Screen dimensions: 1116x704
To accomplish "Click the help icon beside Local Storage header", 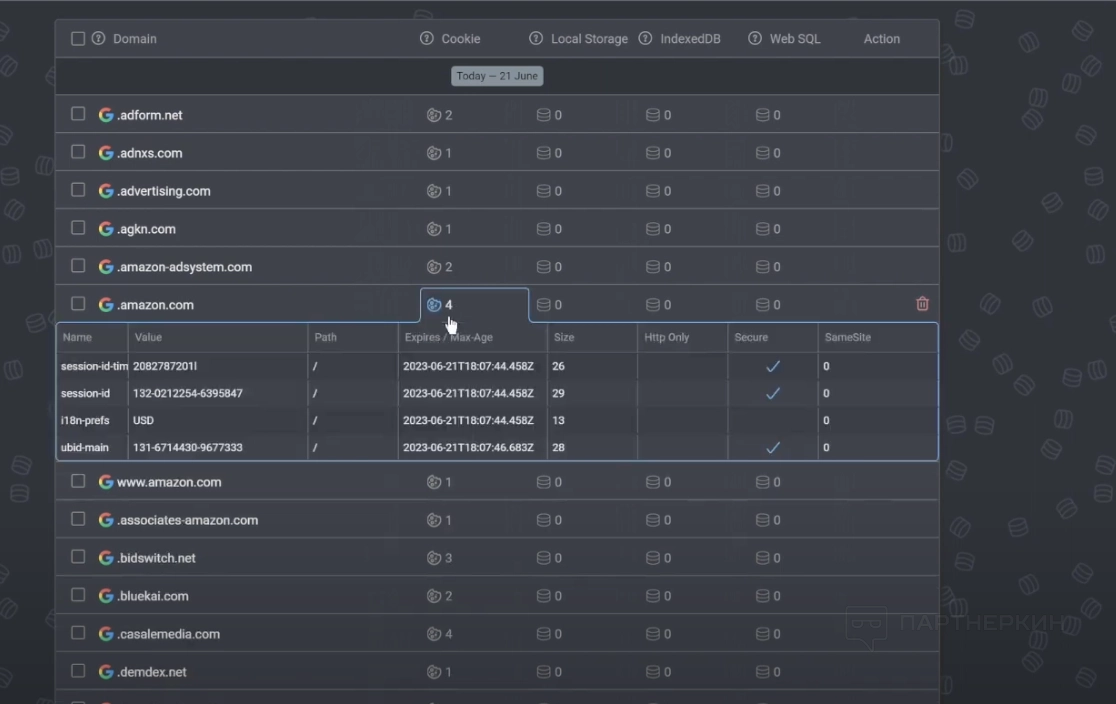I will tap(536, 39).
